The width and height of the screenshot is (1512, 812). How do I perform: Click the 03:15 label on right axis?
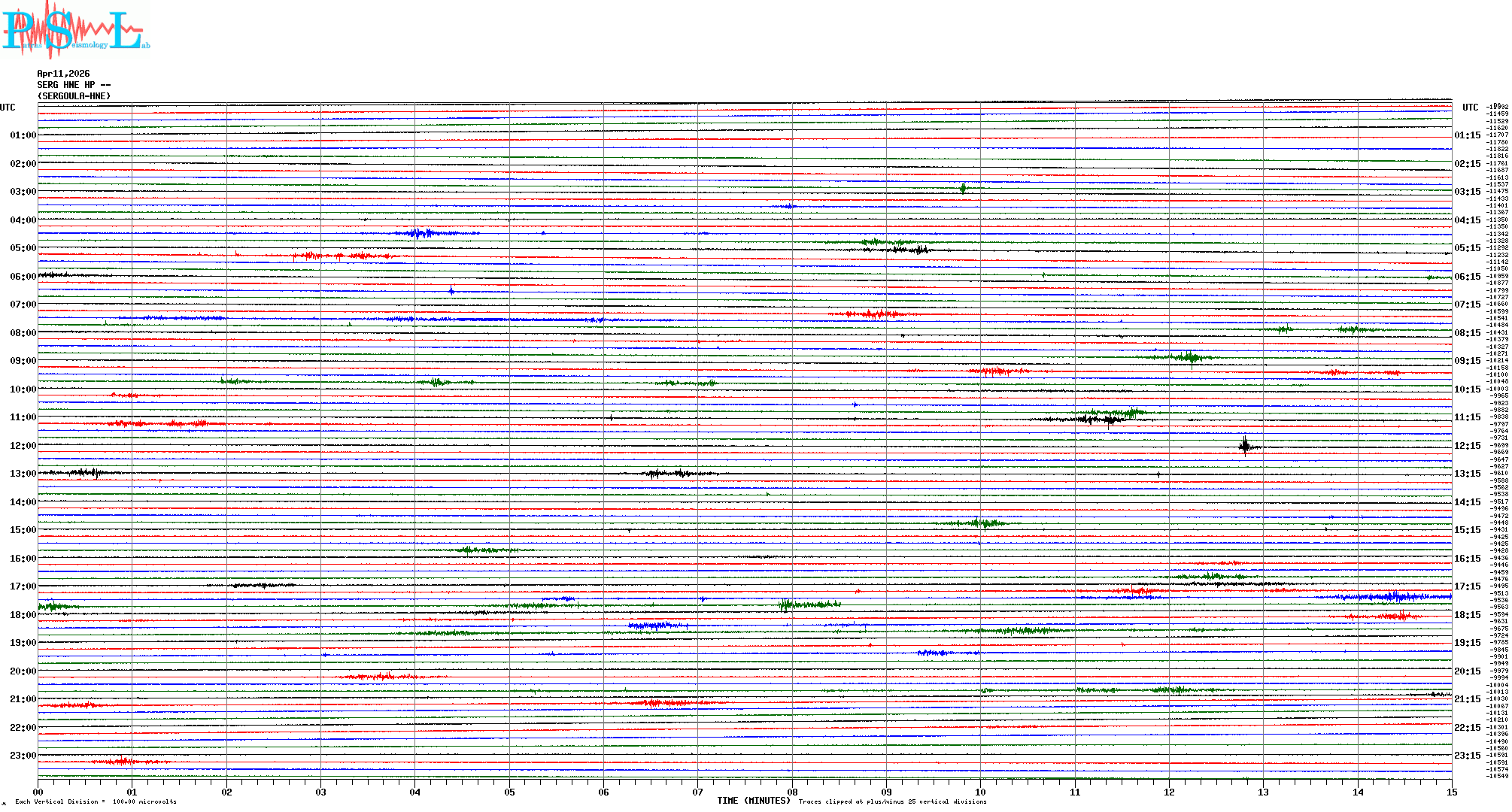tap(1467, 192)
